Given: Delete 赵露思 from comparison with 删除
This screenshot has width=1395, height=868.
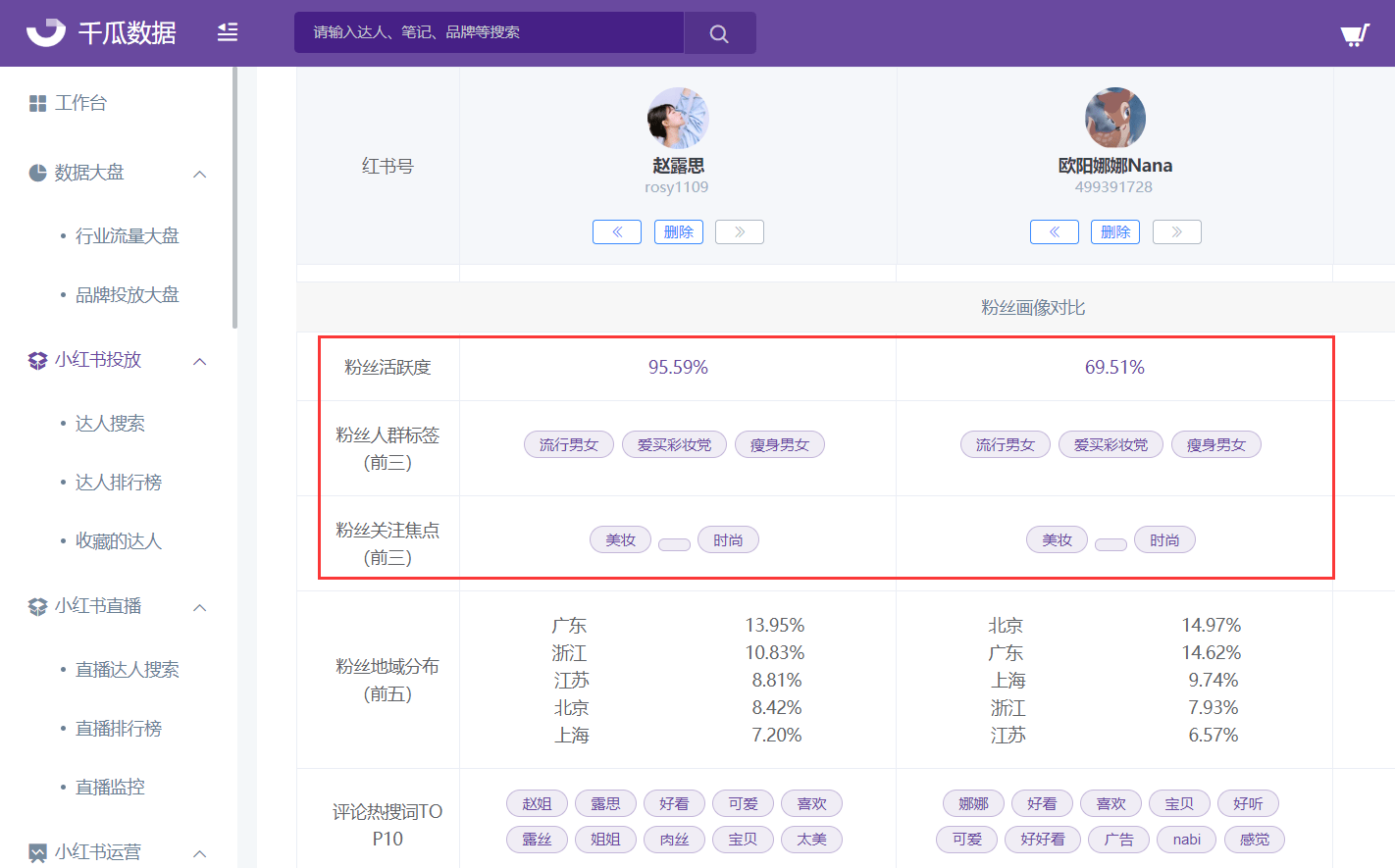Looking at the screenshot, I should 679,232.
